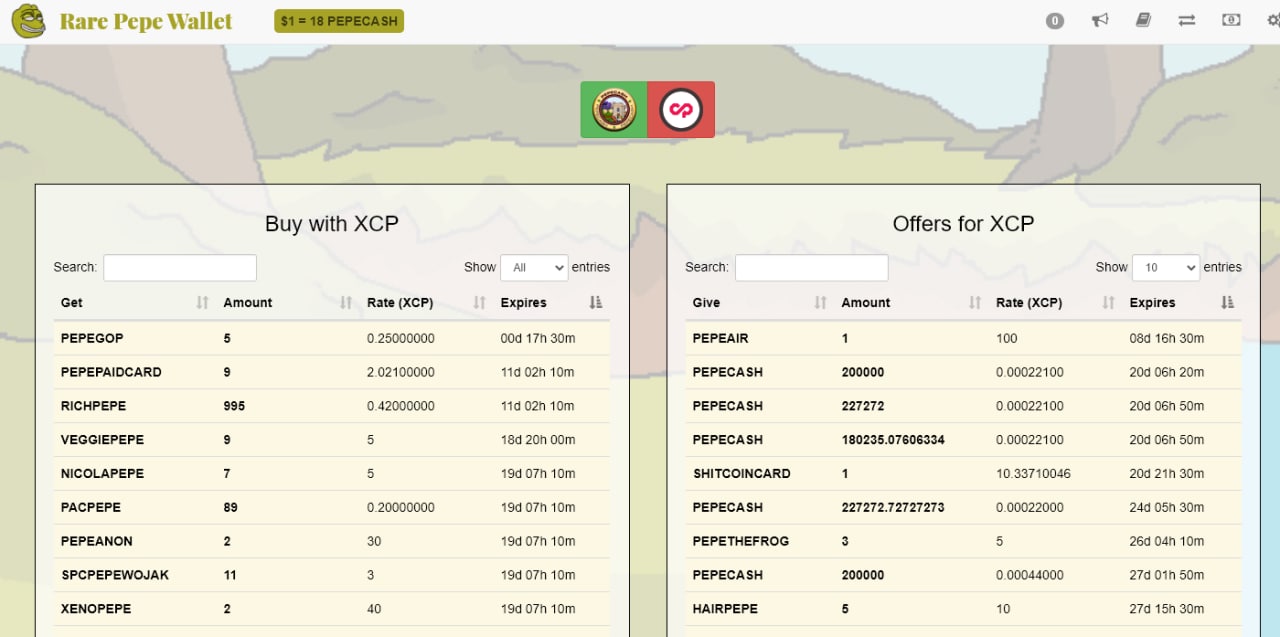Click the RICHPEPE amount 995

234,406
